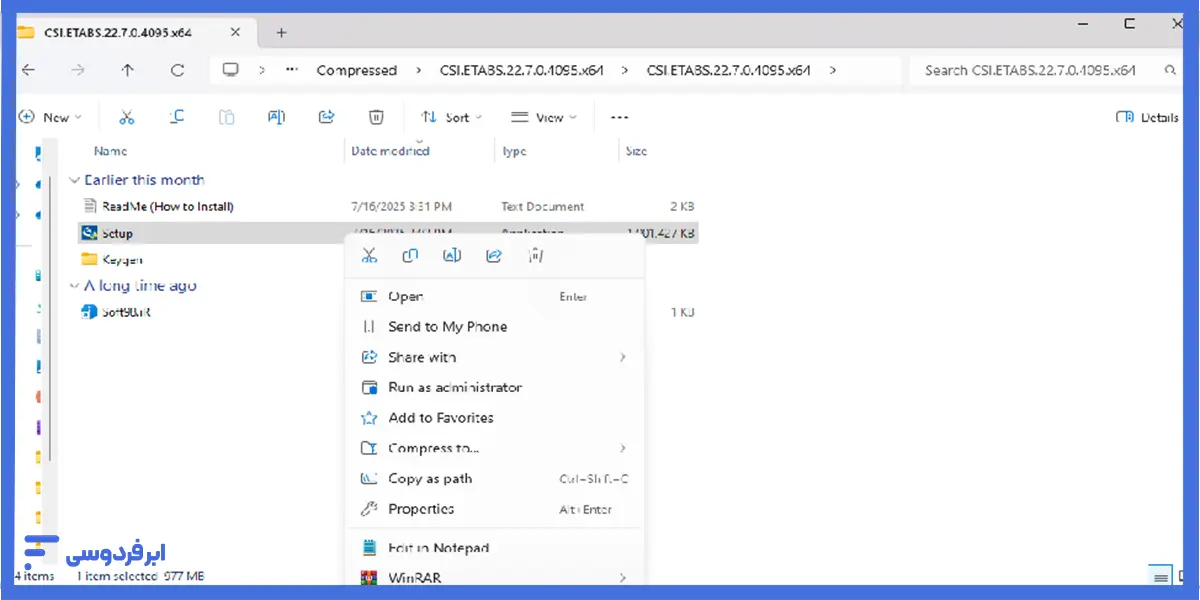Click the Share icon in the context menu
Viewport: 1200px width, 600px height.
493,255
